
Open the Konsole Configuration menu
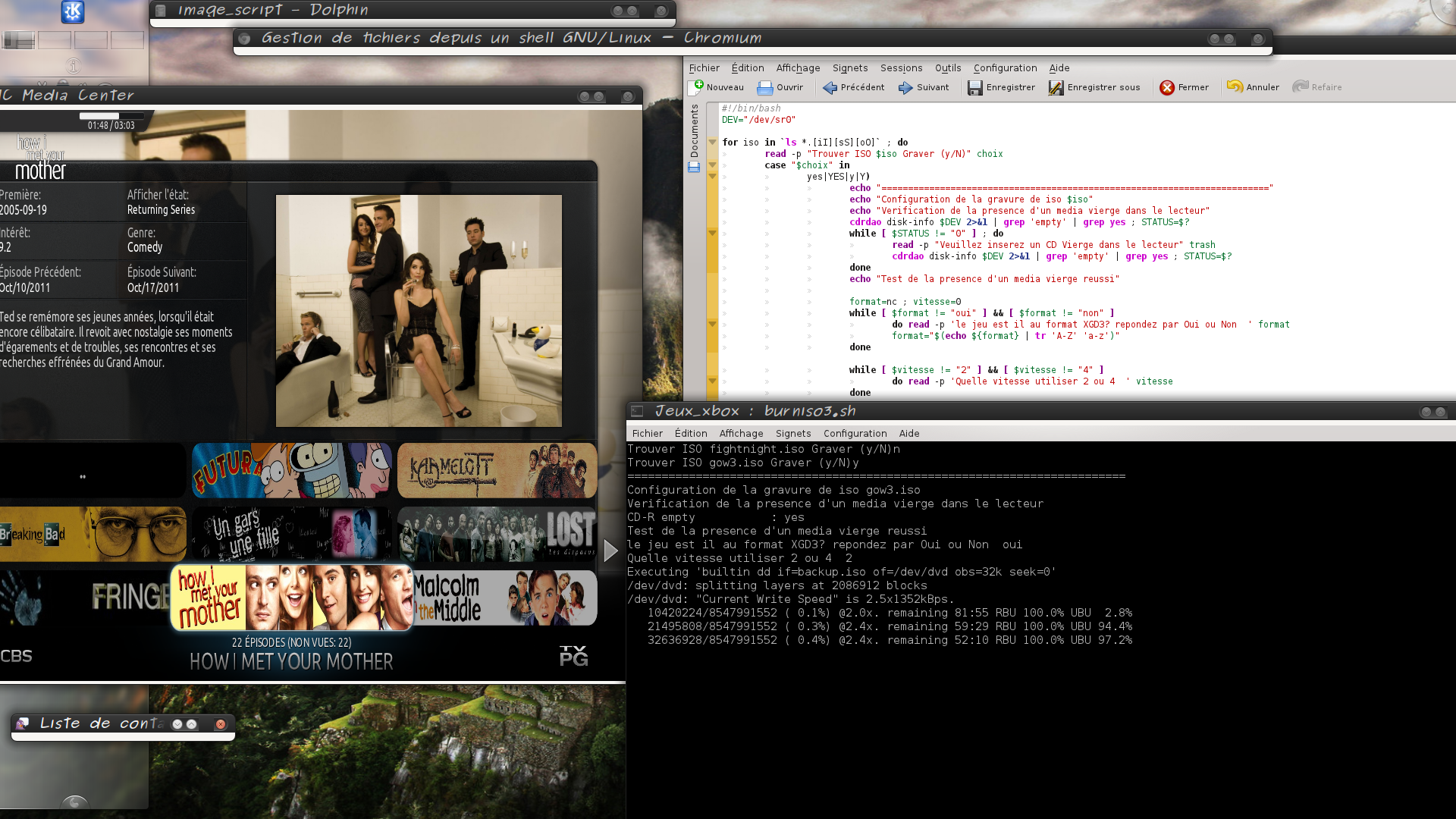pos(855,434)
